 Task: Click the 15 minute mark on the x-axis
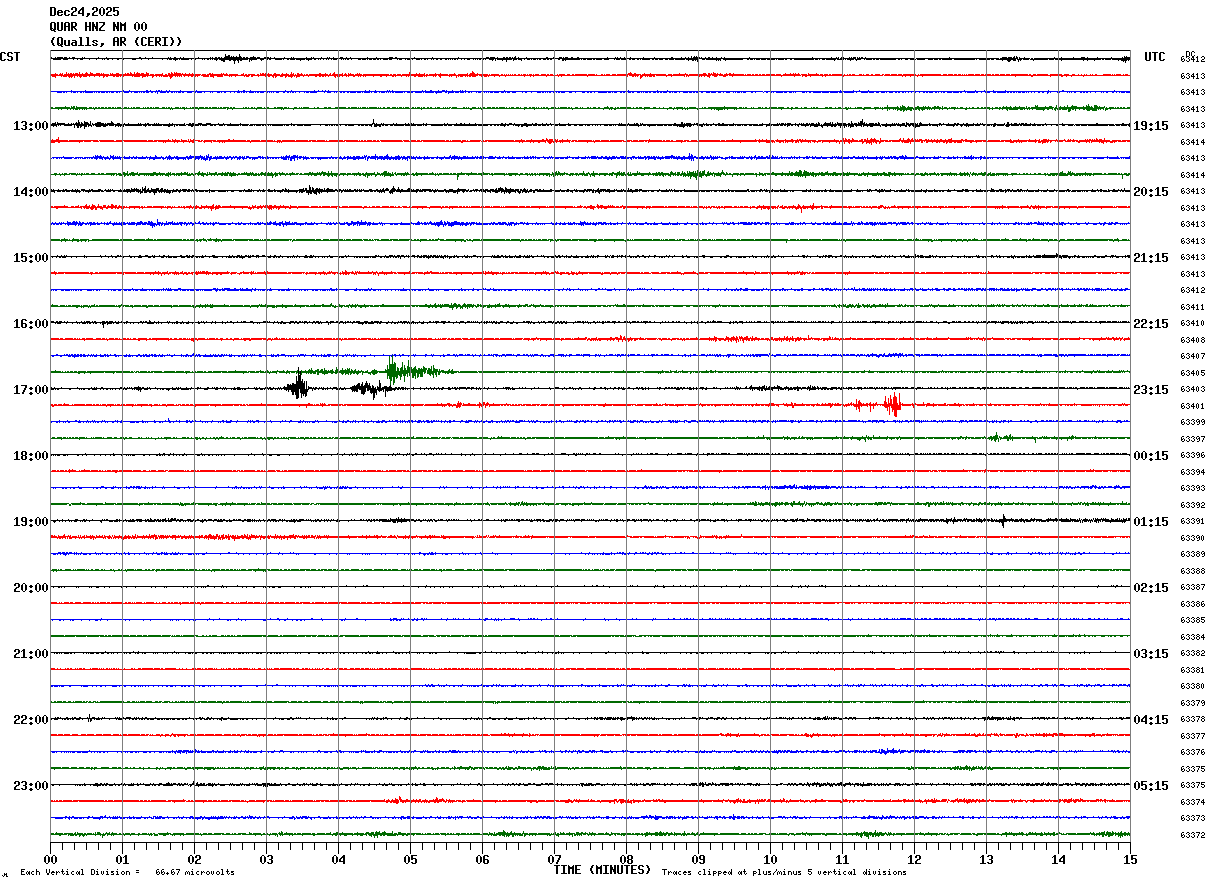(x=1129, y=860)
